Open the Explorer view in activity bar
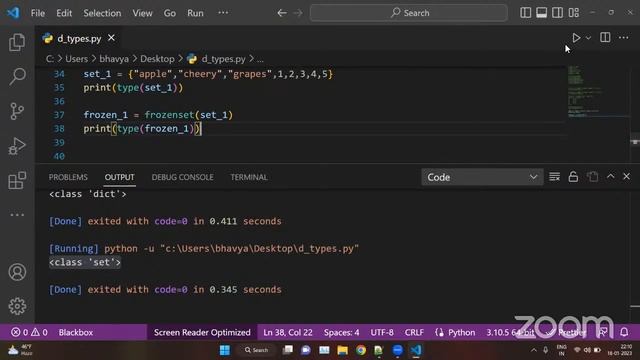 (17, 42)
